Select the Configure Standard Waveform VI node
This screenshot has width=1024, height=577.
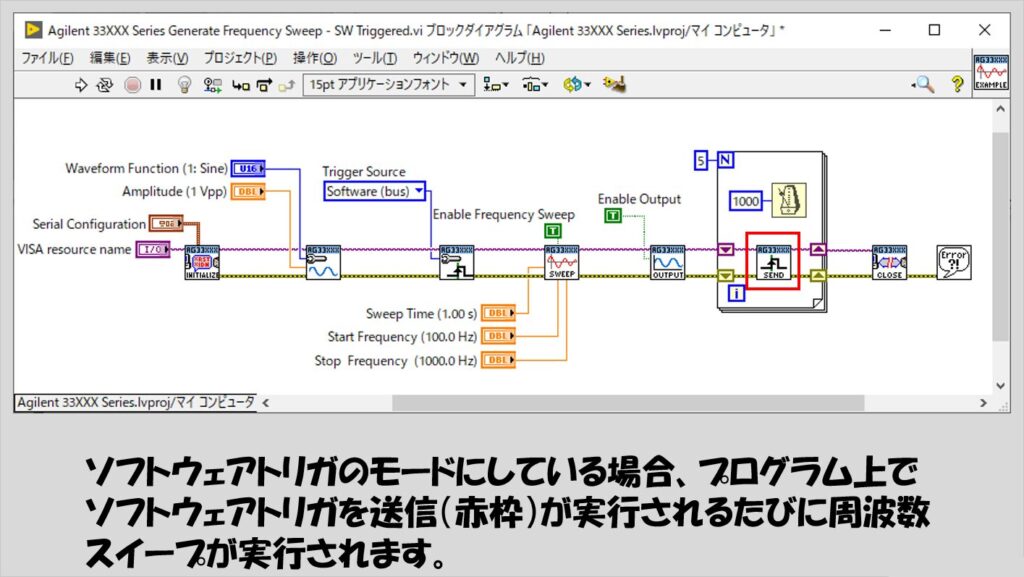coord(323,262)
